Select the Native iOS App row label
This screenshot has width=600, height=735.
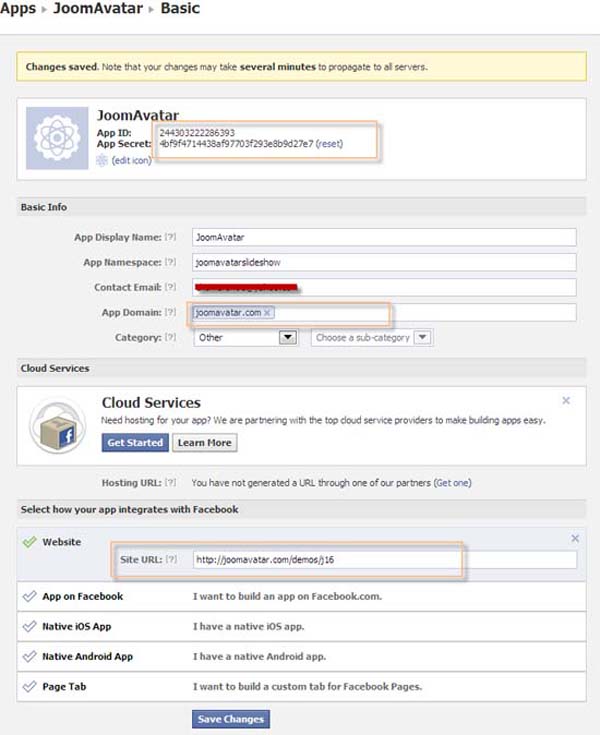(x=77, y=626)
